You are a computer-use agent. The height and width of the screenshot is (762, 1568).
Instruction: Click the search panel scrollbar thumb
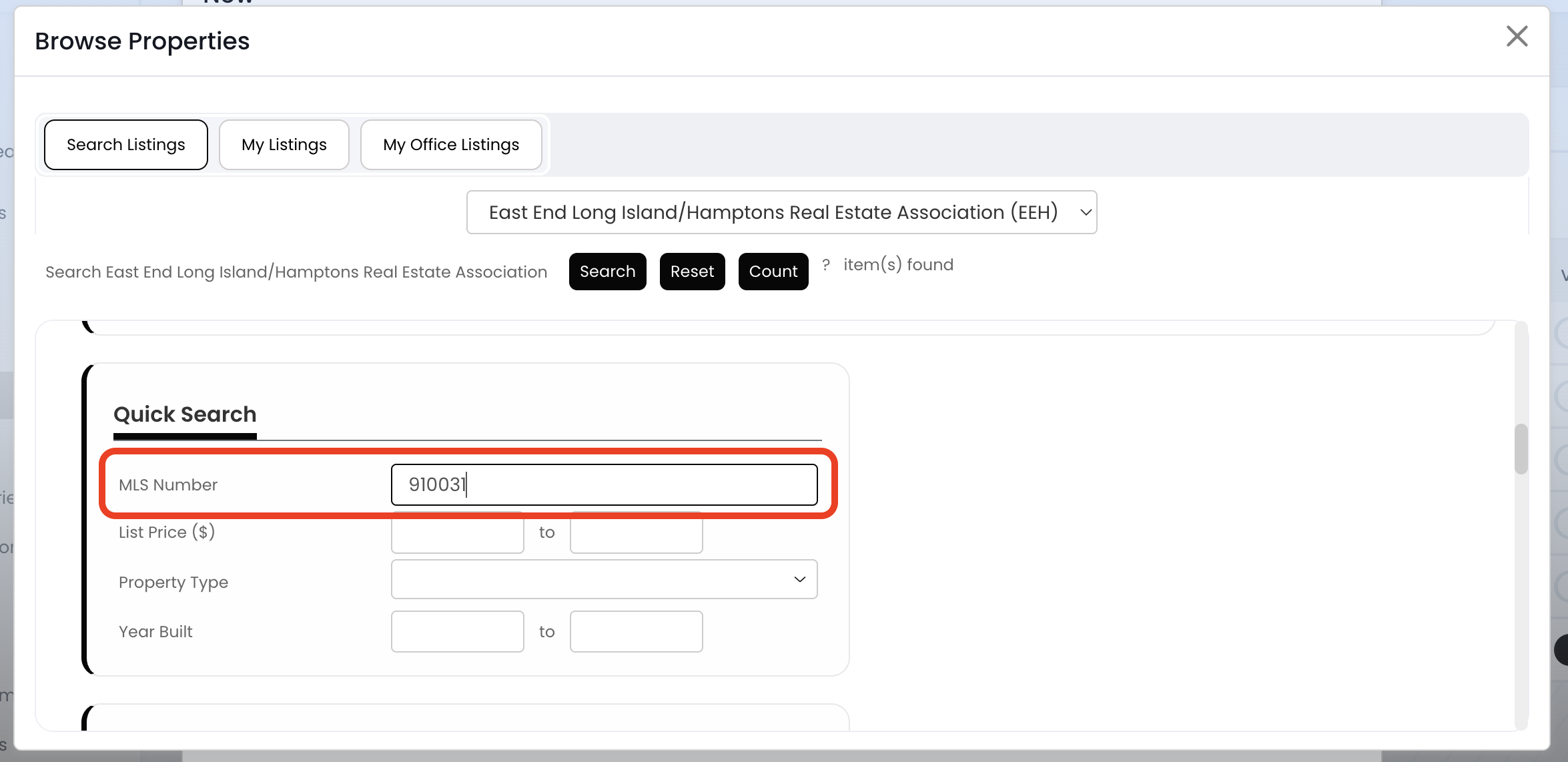(x=1521, y=448)
